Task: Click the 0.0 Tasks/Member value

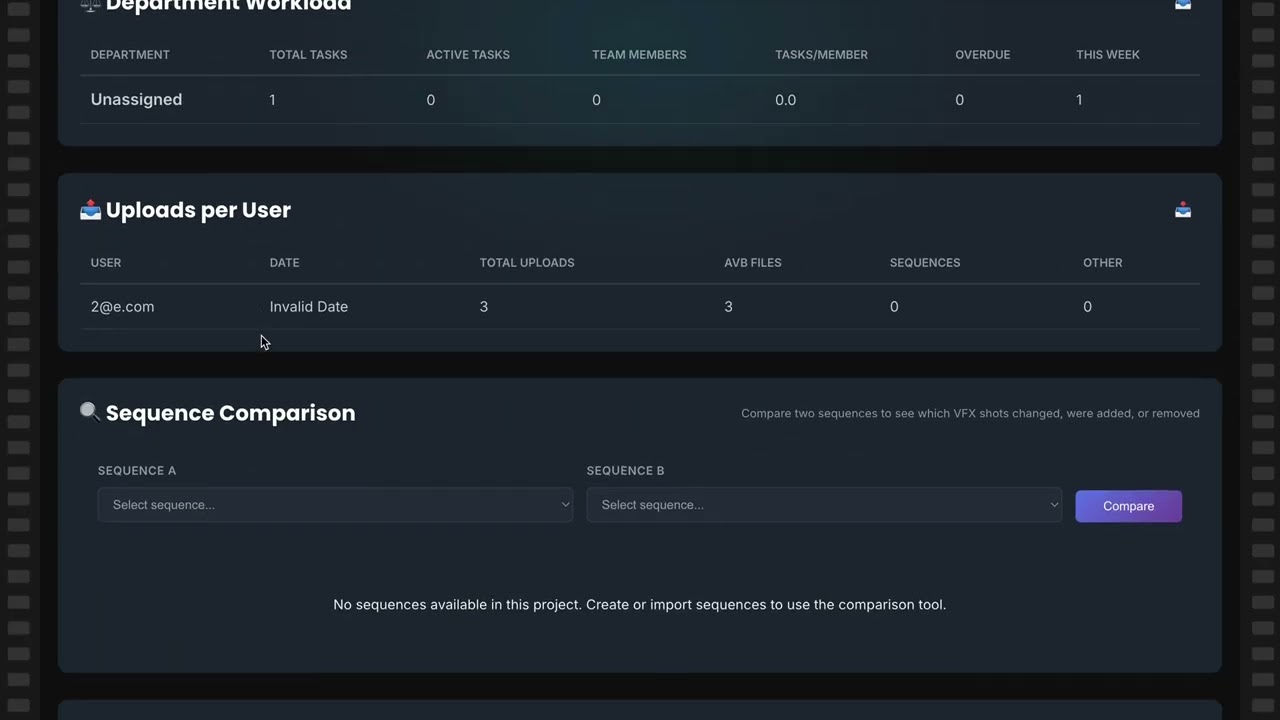Action: (786, 100)
